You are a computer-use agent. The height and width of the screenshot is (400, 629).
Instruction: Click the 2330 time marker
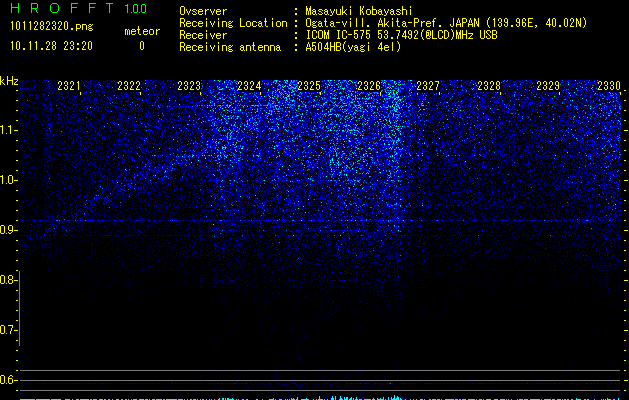pyautogui.click(x=609, y=86)
